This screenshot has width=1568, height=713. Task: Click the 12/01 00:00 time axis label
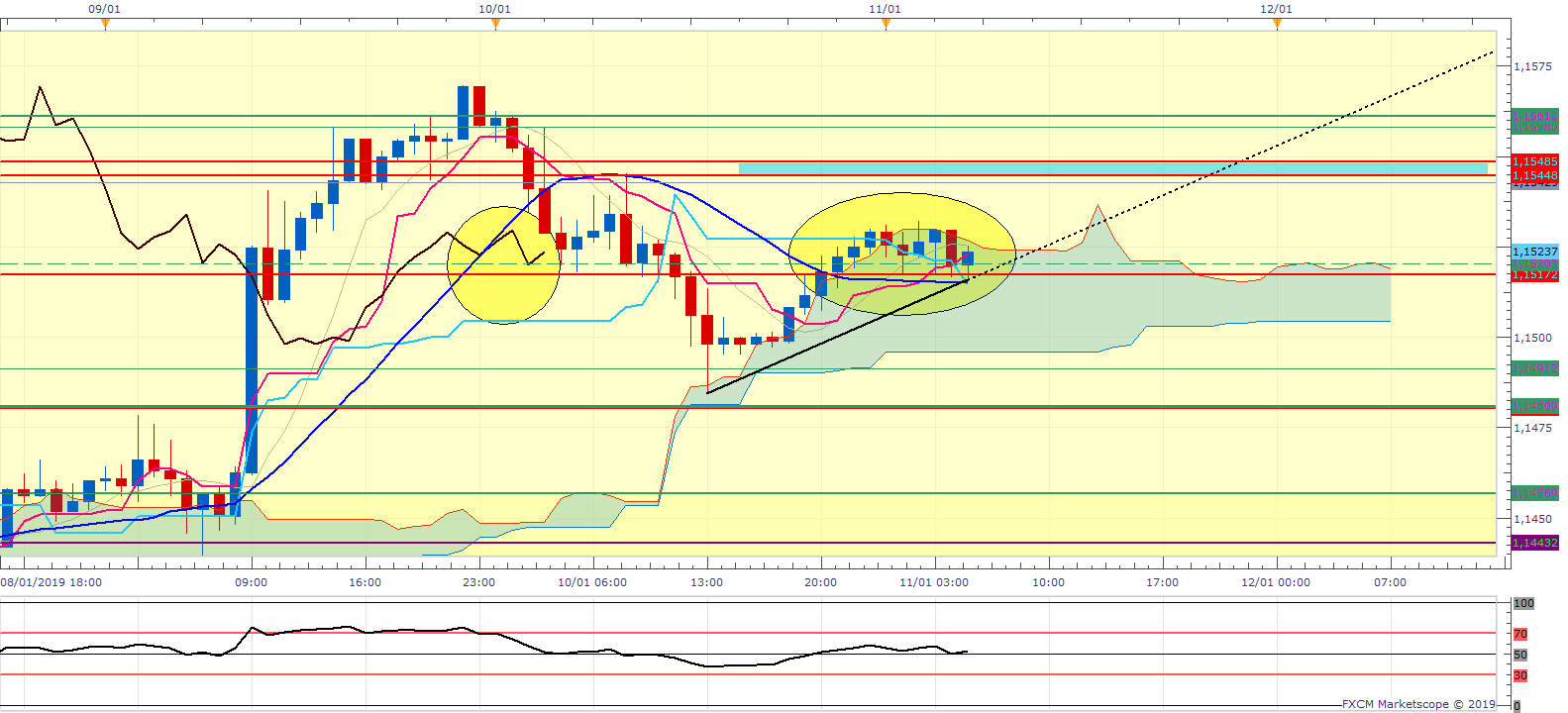point(1276,582)
